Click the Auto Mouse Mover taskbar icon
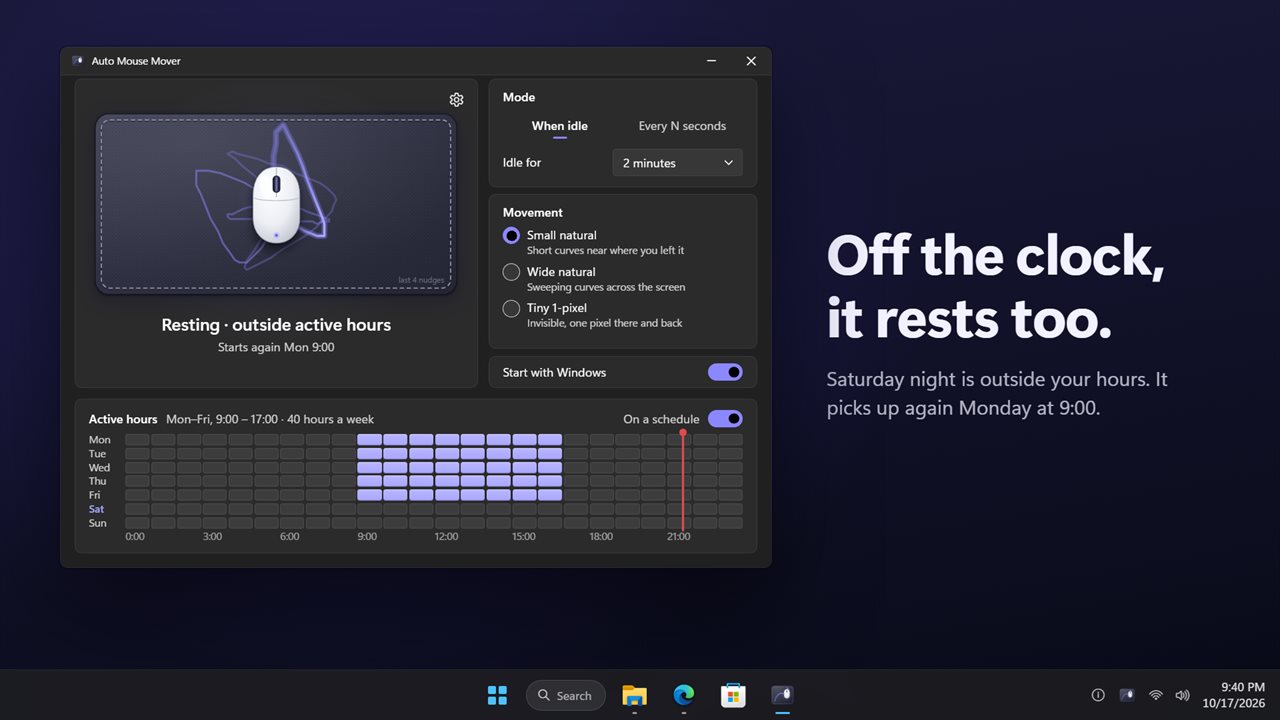Screen dimensions: 1280x720 [782, 695]
